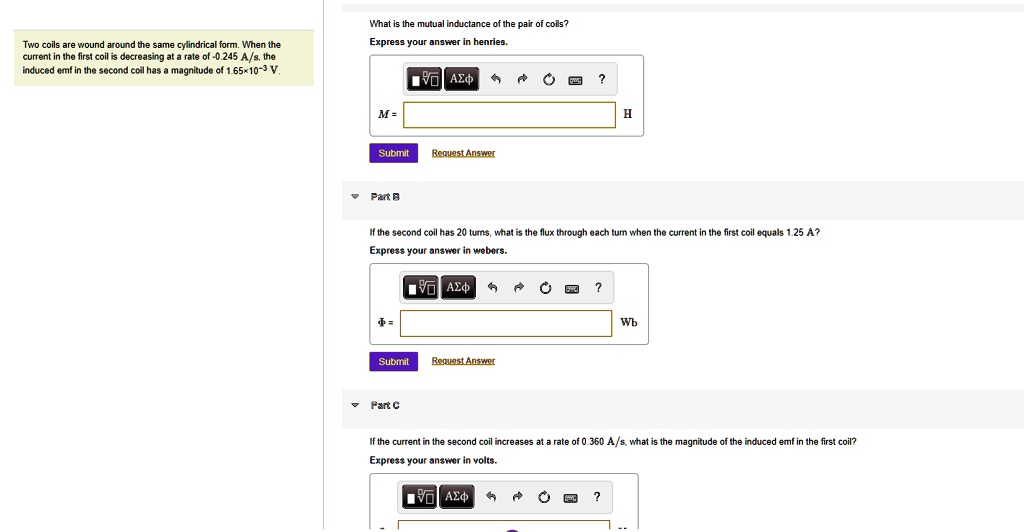1024x532 pixels.
Task: Reset the mutual inductance answer box
Action: point(549,79)
